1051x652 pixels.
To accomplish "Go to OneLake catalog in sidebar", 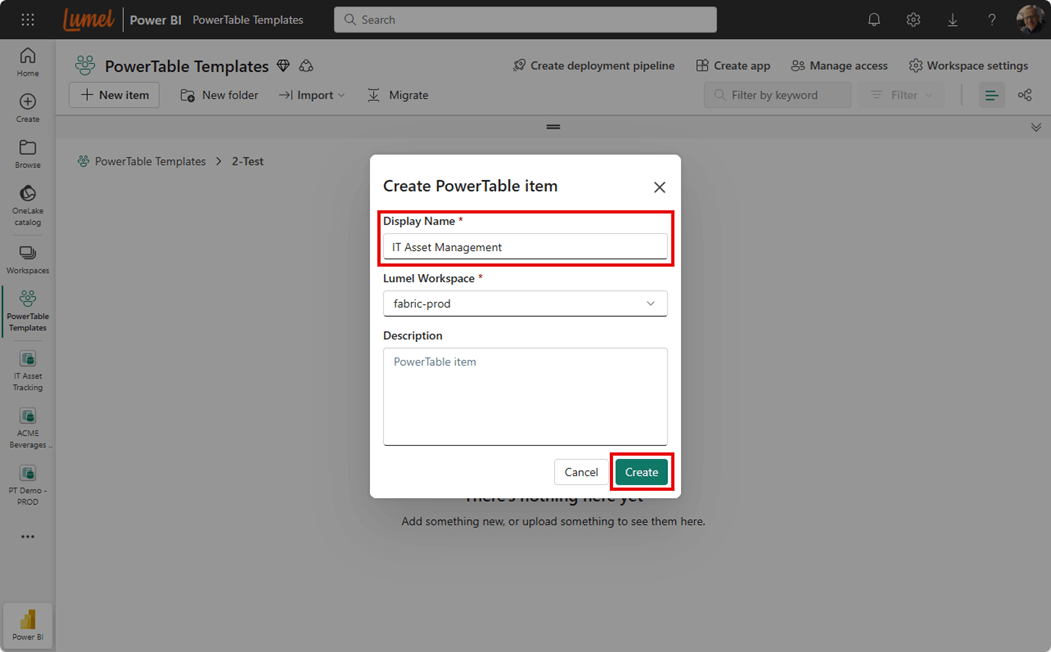I will pos(28,204).
